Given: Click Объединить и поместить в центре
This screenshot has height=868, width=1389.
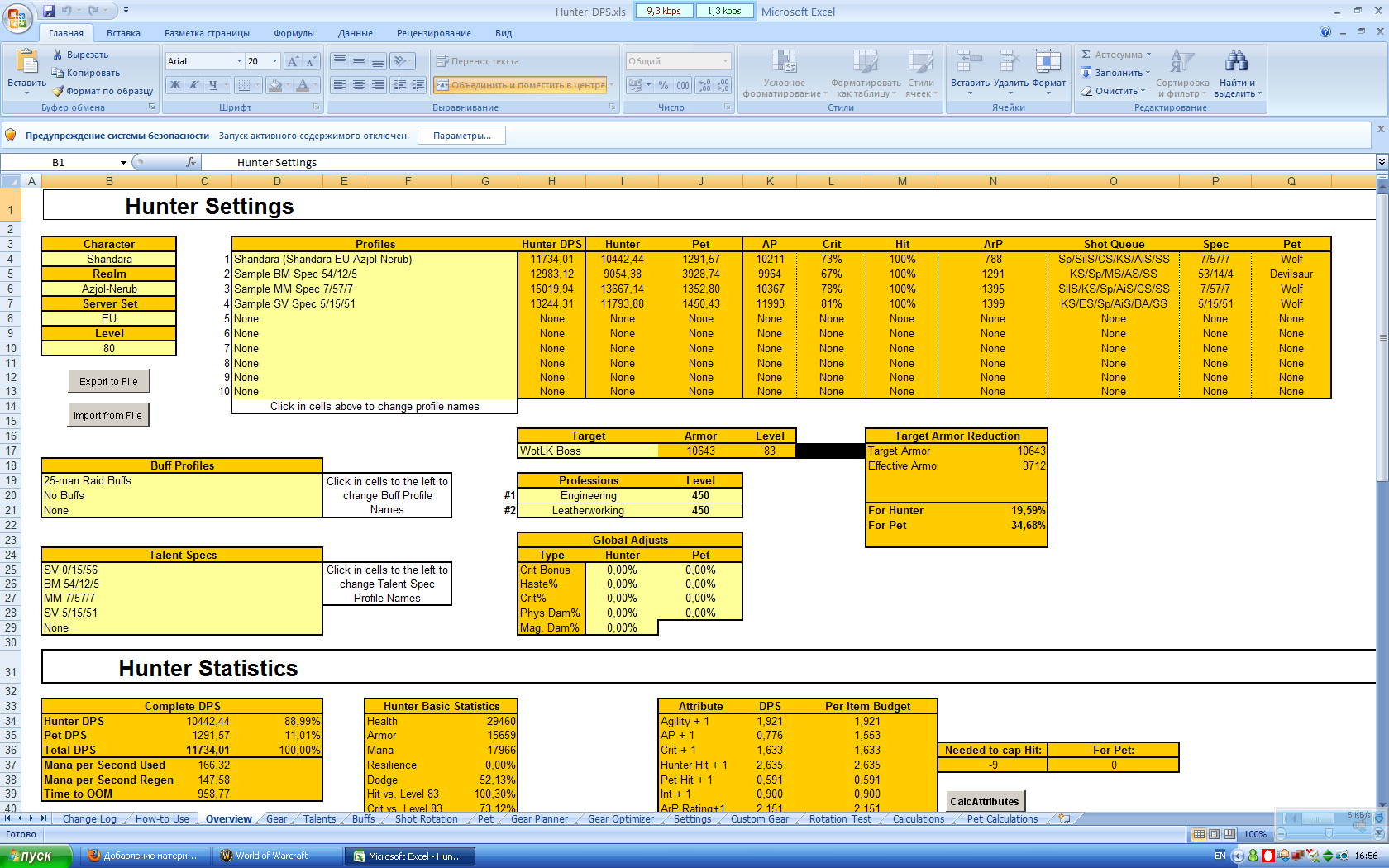Looking at the screenshot, I should click(520, 85).
